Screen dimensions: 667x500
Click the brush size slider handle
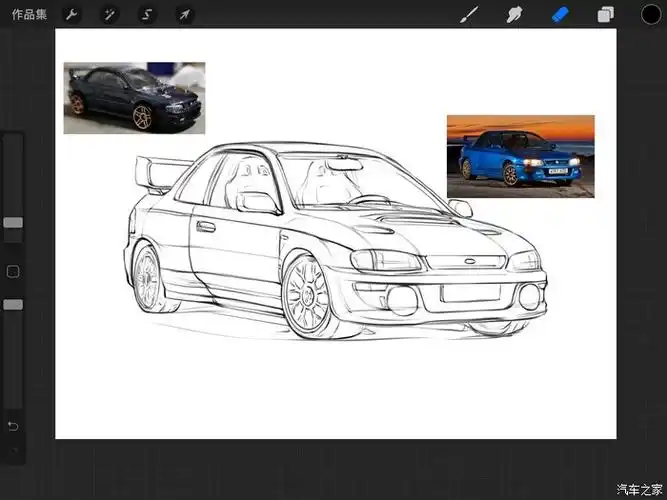(x=13, y=222)
